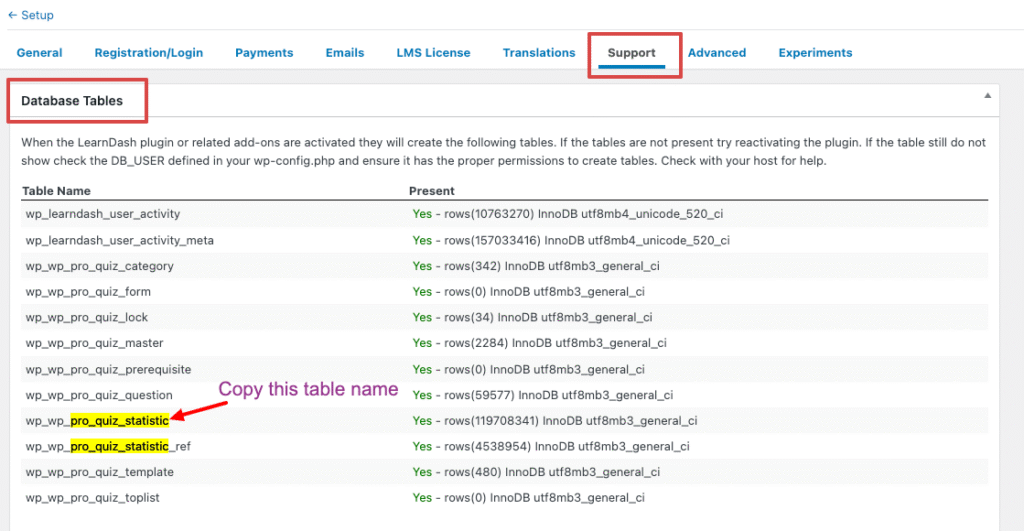Click the wp_learndash_user_activity_meta row name
The height and width of the screenshot is (531, 1024).
(x=120, y=240)
